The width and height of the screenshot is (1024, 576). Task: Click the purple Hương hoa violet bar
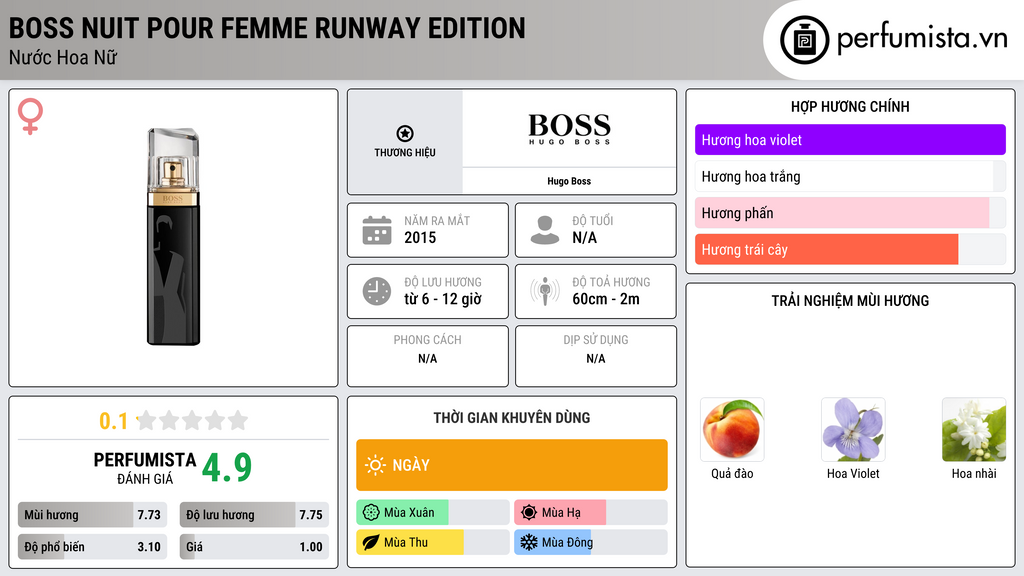(x=850, y=140)
